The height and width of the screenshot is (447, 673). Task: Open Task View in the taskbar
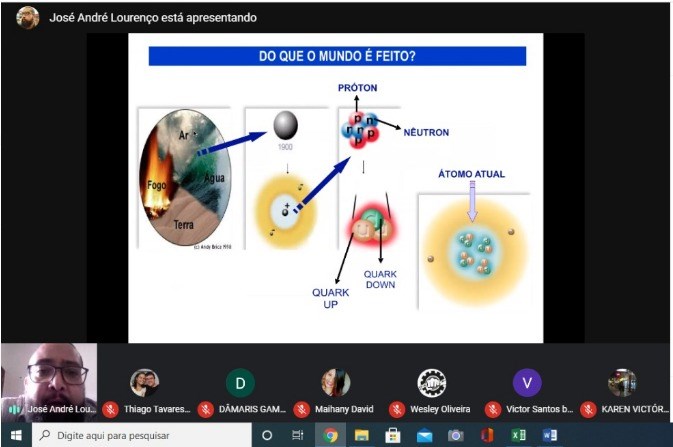[297, 436]
